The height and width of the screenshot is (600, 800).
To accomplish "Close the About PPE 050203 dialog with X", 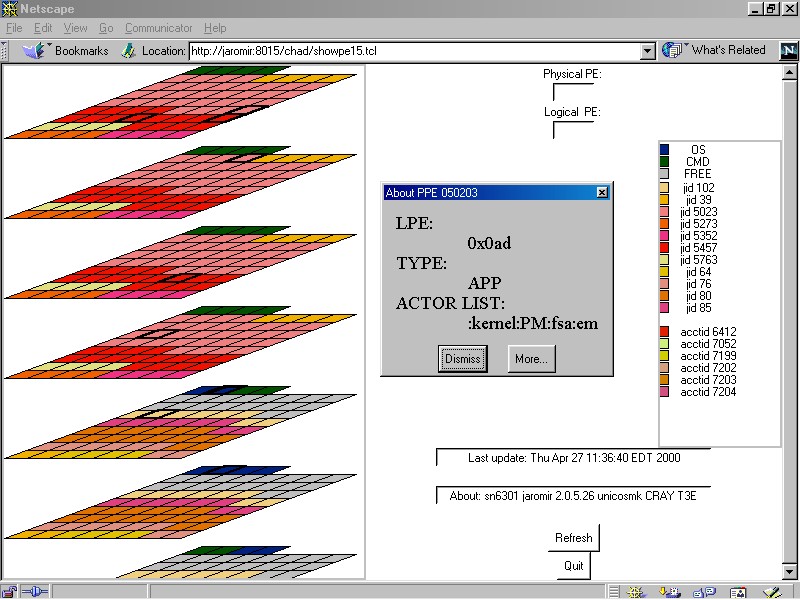I will click(602, 192).
